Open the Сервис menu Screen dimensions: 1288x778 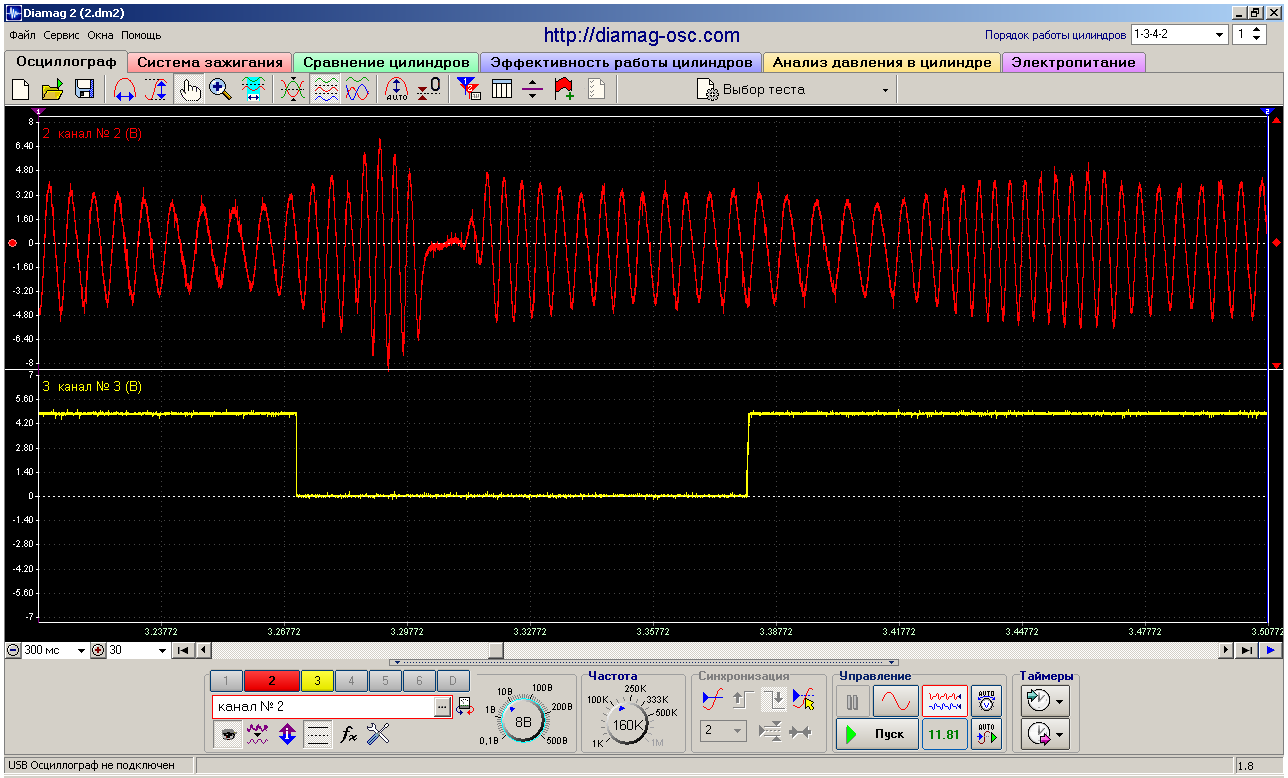coord(62,35)
